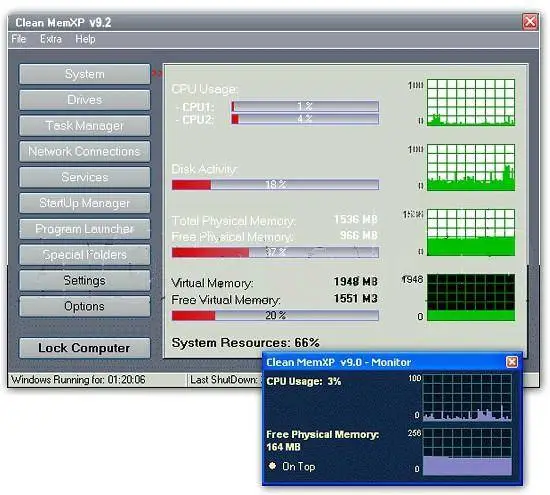Click Windows Running for: 01:20:06 status
This screenshot has width=550, height=495.
click(78, 380)
